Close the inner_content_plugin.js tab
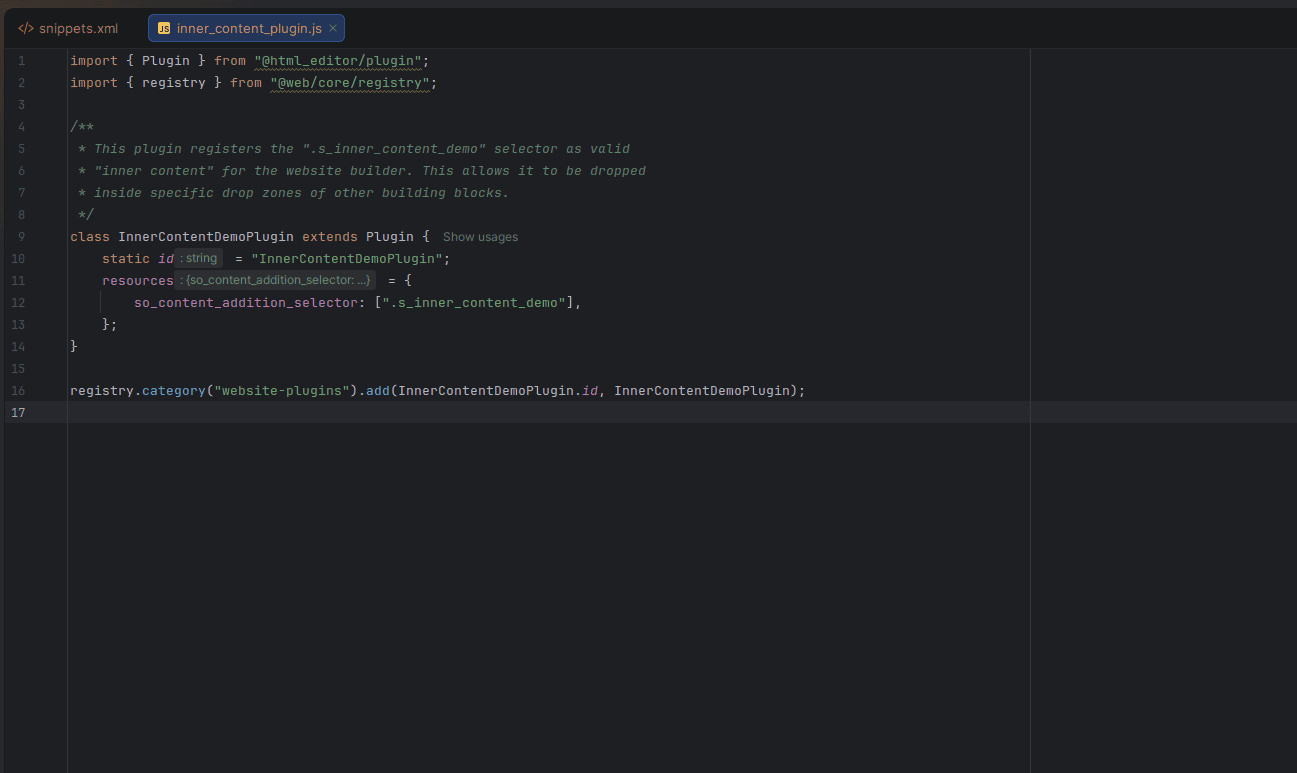The image size is (1297, 773). [x=333, y=28]
